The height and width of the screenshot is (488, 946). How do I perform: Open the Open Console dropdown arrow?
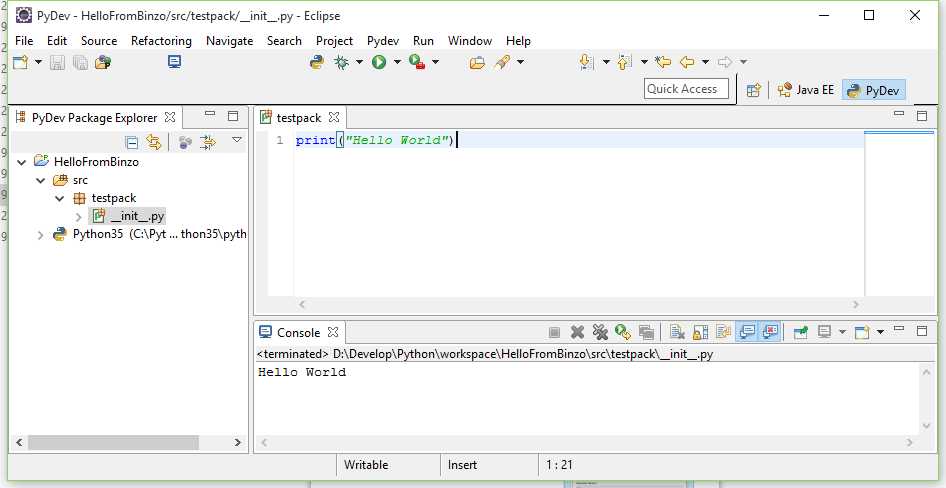pos(880,332)
